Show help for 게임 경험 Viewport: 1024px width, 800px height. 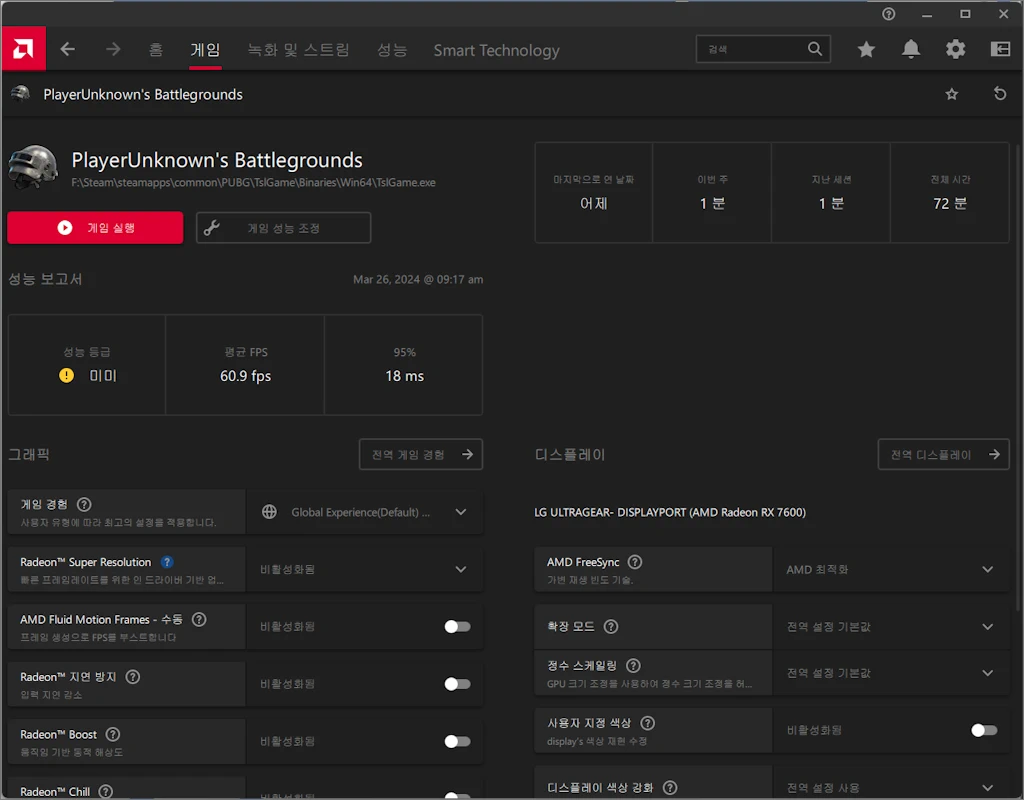pyautogui.click(x=84, y=504)
